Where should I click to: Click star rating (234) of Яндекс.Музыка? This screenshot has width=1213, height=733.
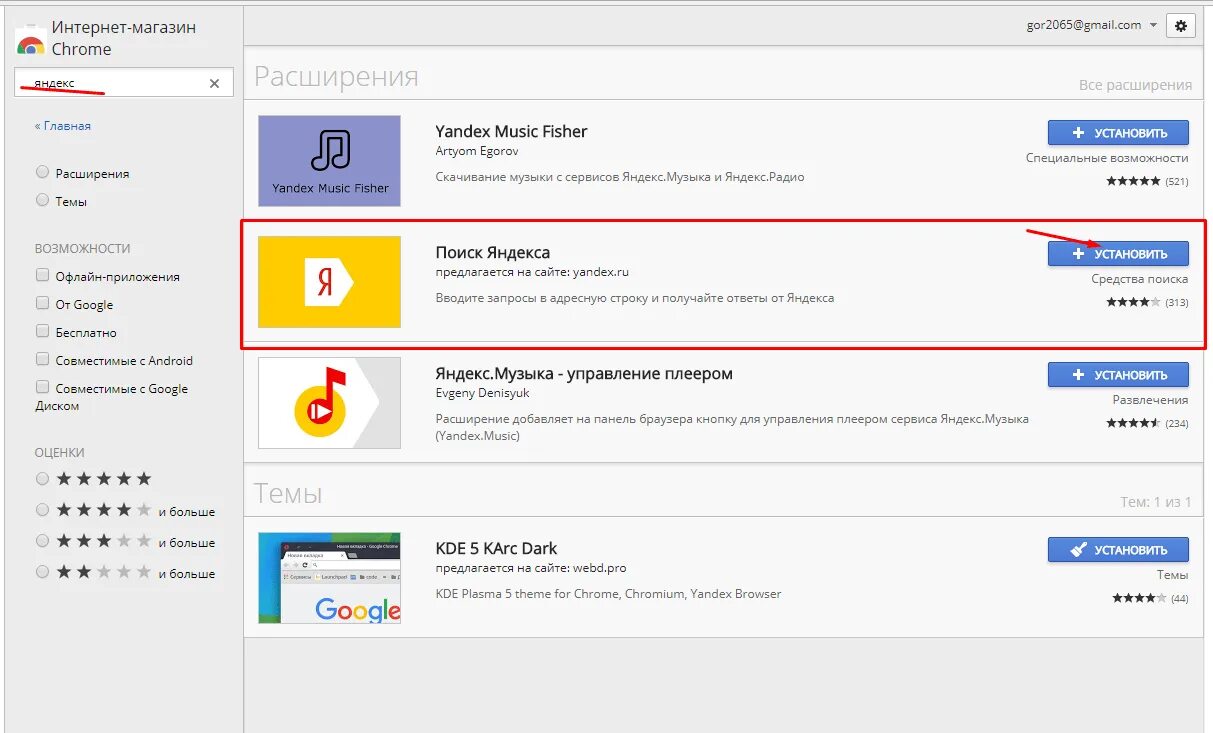point(1147,423)
